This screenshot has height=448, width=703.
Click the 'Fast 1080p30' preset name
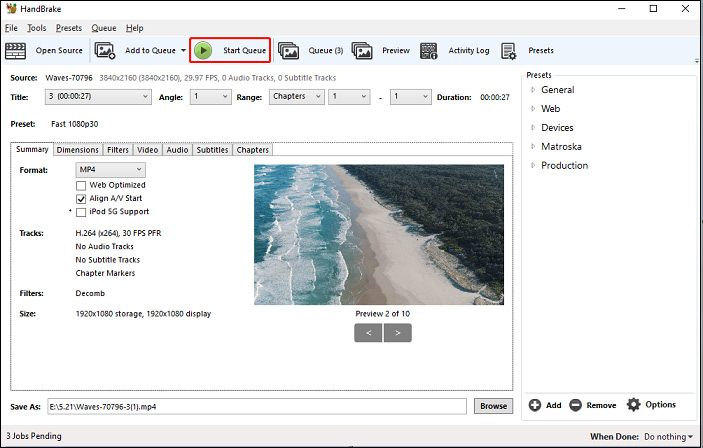click(x=74, y=124)
